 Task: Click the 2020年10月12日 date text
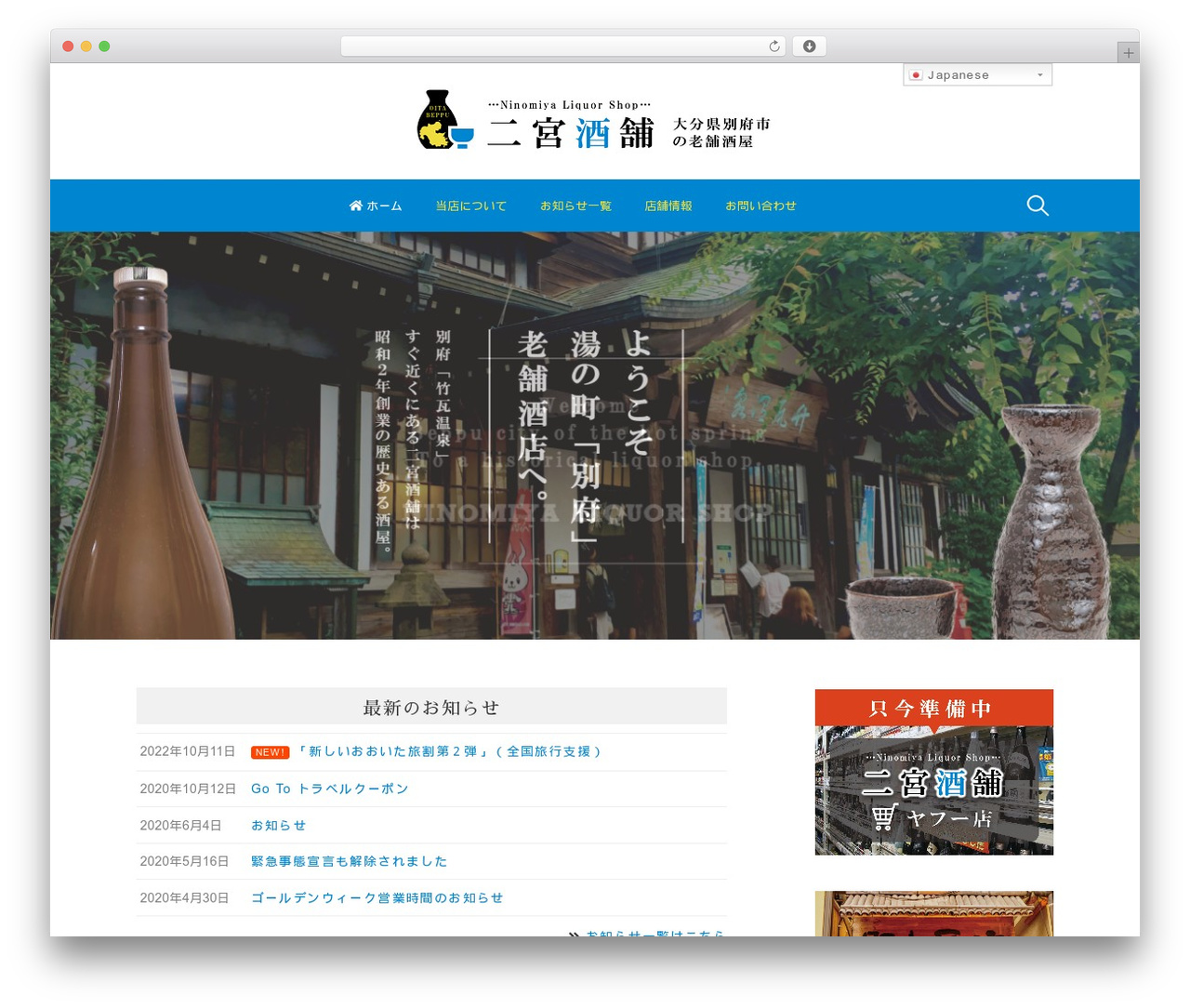click(x=188, y=789)
